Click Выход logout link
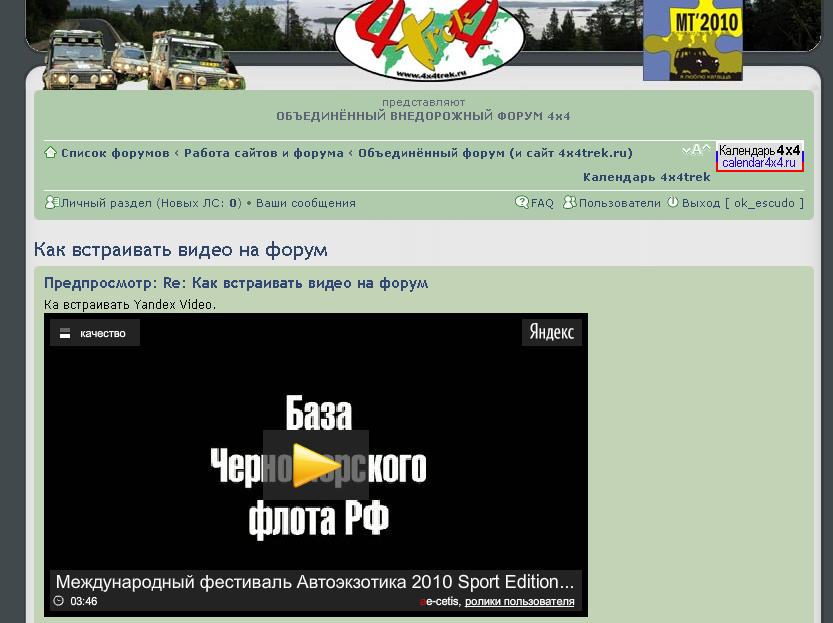Image resolution: width=833 pixels, height=623 pixels. 700,203
